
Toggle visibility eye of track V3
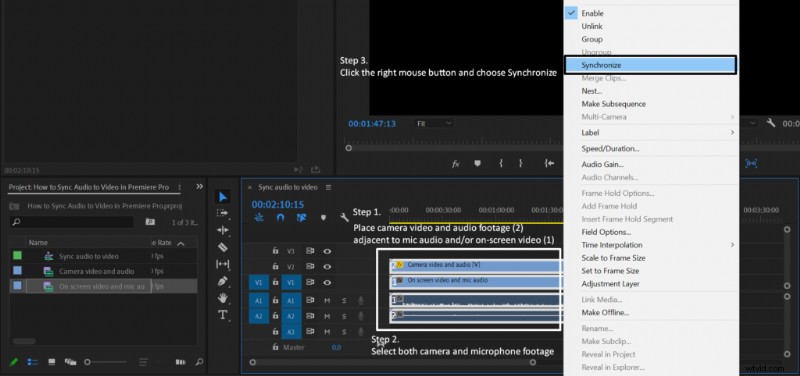pos(327,251)
